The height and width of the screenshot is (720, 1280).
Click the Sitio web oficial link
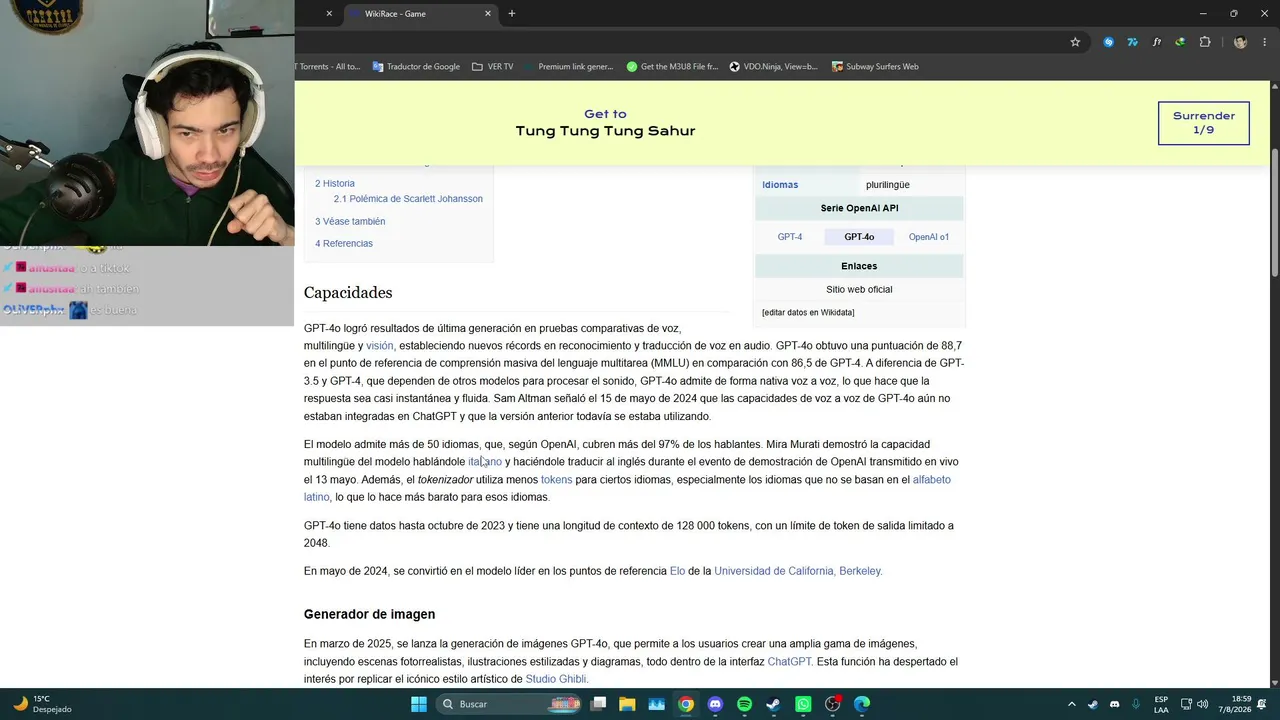tap(859, 290)
